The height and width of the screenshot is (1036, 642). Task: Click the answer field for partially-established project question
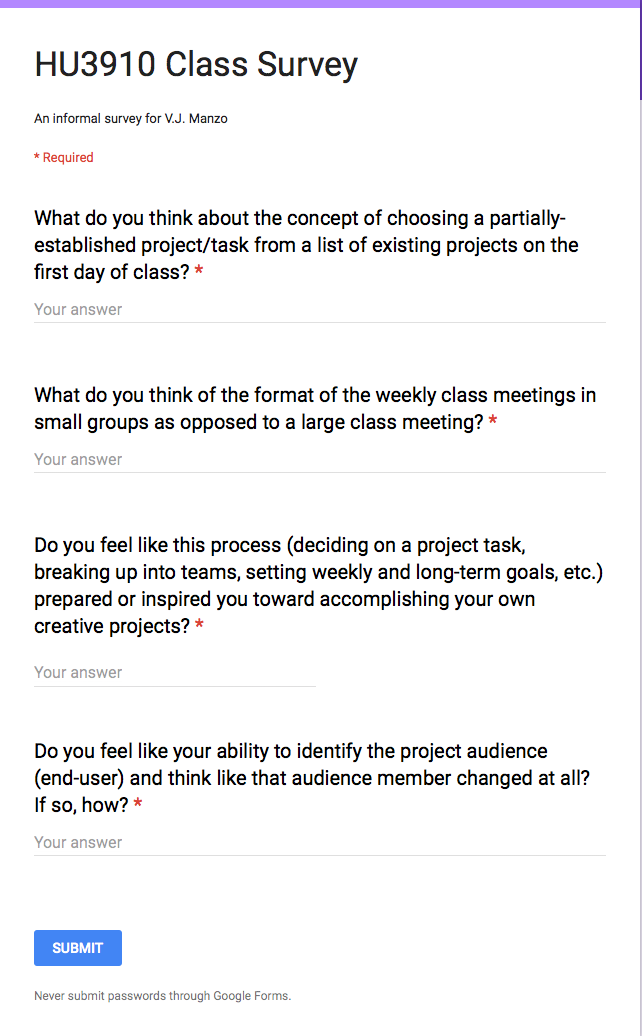coord(320,309)
